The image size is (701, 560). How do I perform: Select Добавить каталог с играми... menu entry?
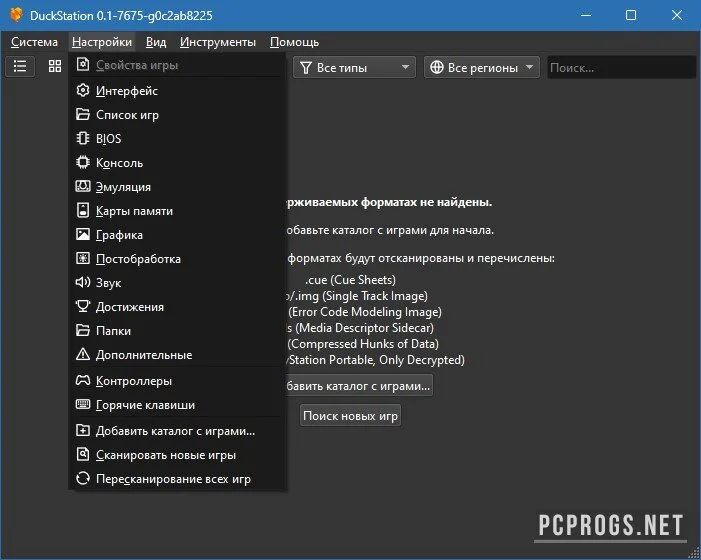click(x=178, y=430)
